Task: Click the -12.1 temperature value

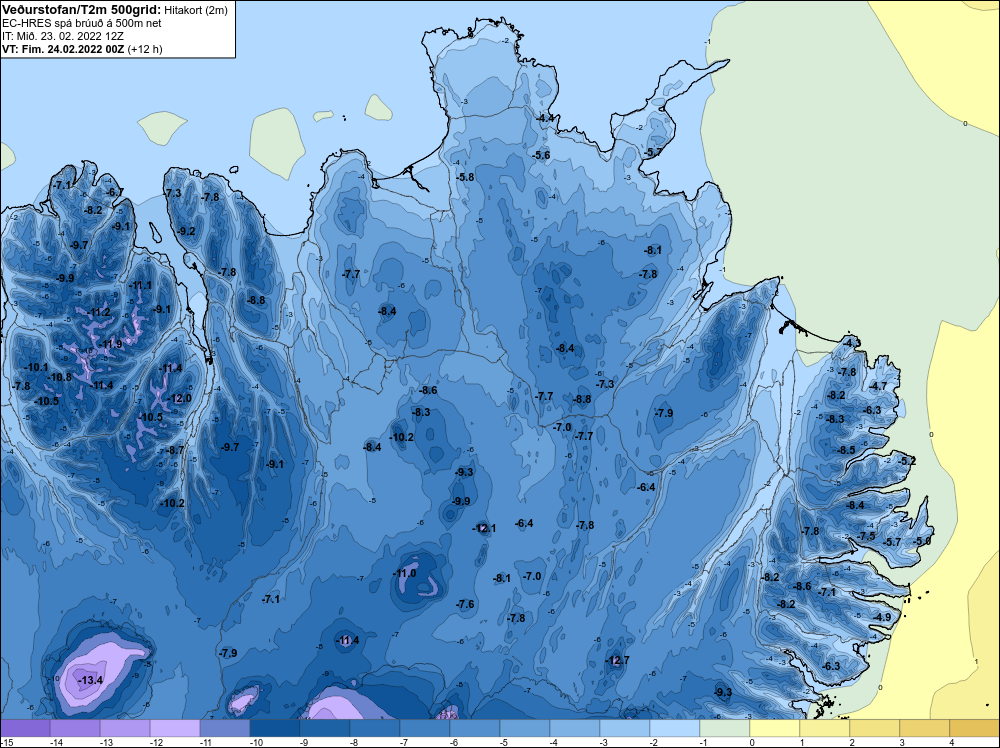Action: click(x=484, y=528)
